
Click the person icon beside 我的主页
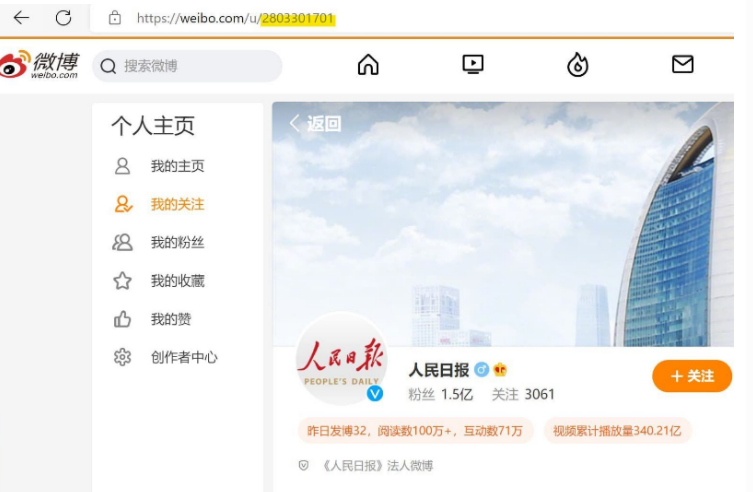pyautogui.click(x=122, y=166)
